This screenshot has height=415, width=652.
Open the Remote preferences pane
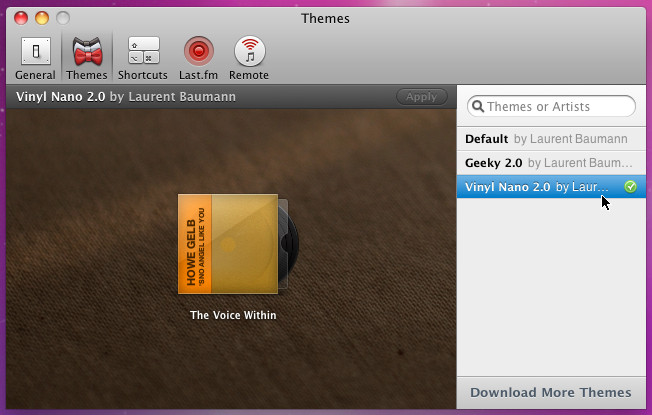pos(249,58)
